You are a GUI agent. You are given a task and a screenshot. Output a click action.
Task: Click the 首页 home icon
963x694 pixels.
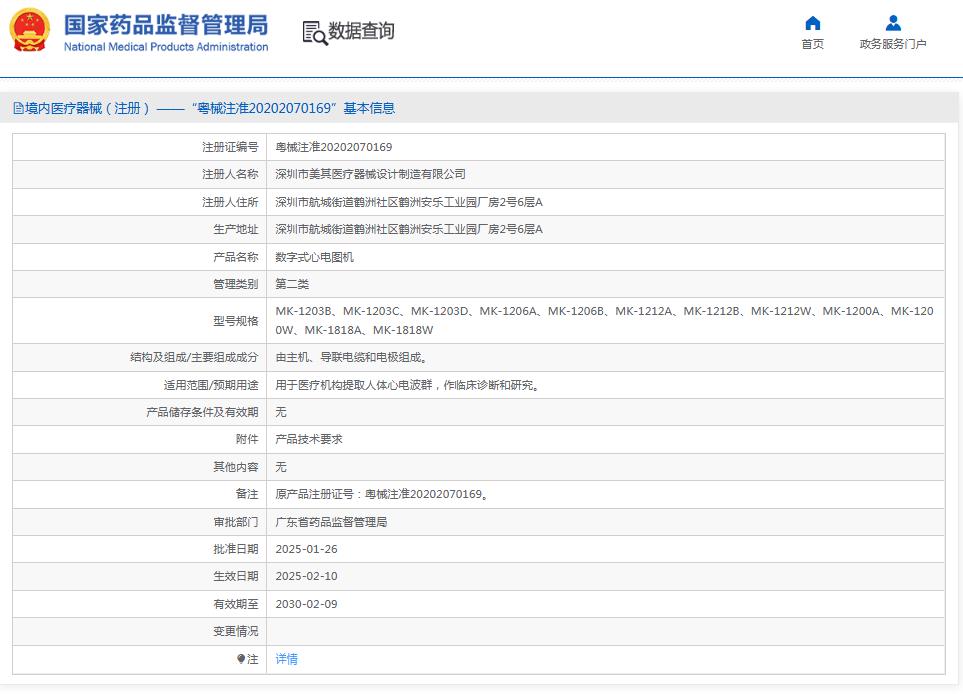812,22
